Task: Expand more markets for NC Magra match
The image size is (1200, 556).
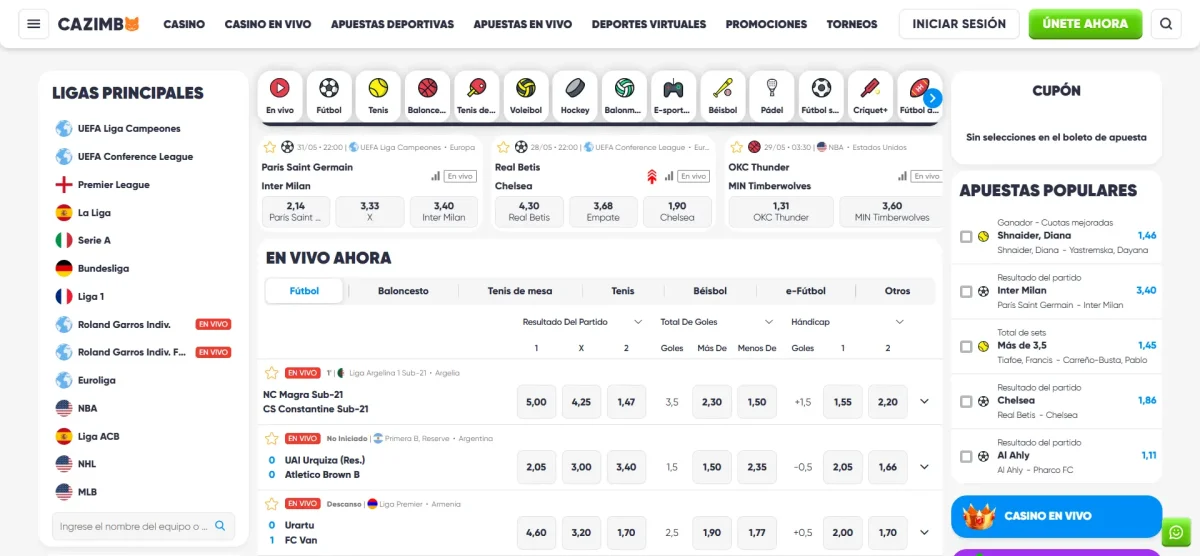Action: (x=924, y=402)
